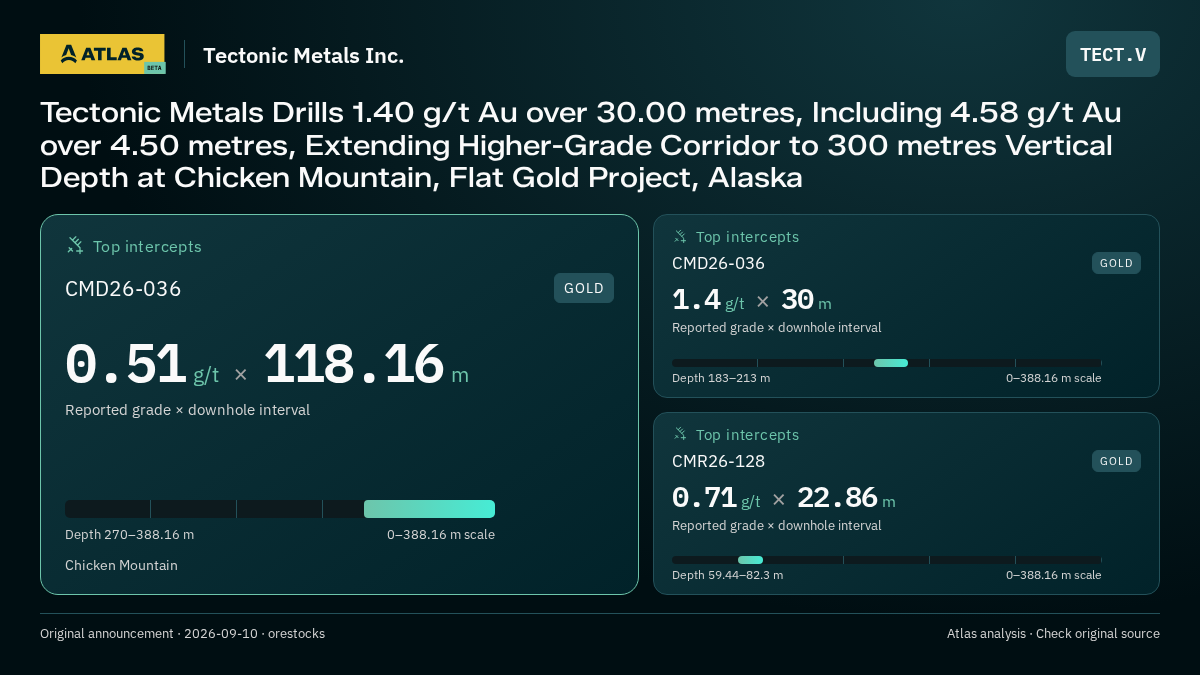Screen dimensions: 1200x675
Task: Click the Tectonic Metals Inc. company name
Action: [x=304, y=56]
